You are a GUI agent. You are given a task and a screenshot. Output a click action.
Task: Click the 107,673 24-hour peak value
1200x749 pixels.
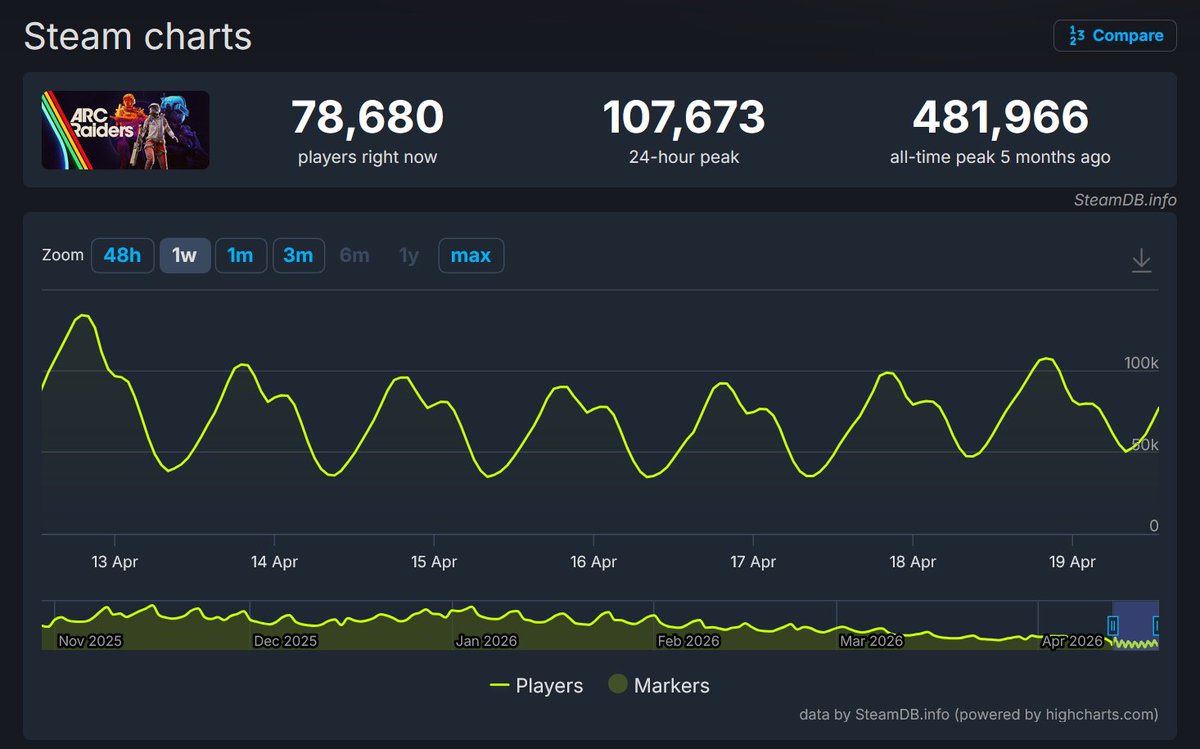click(684, 118)
